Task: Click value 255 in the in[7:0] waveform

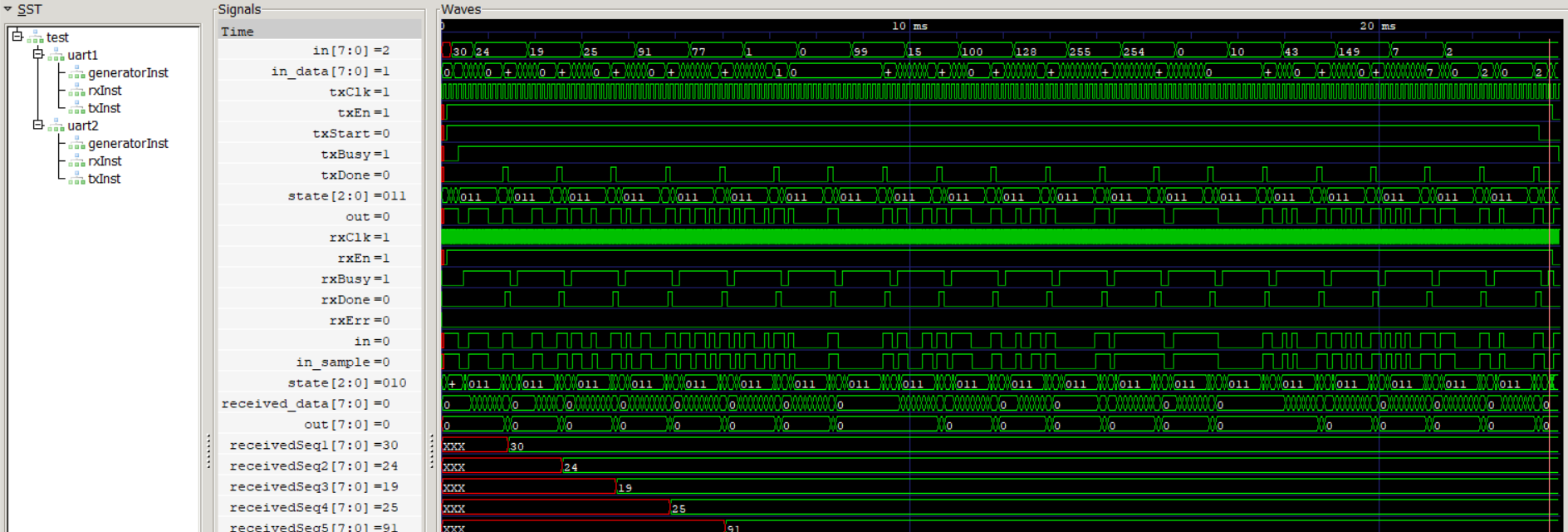Action: pyautogui.click(x=1080, y=52)
